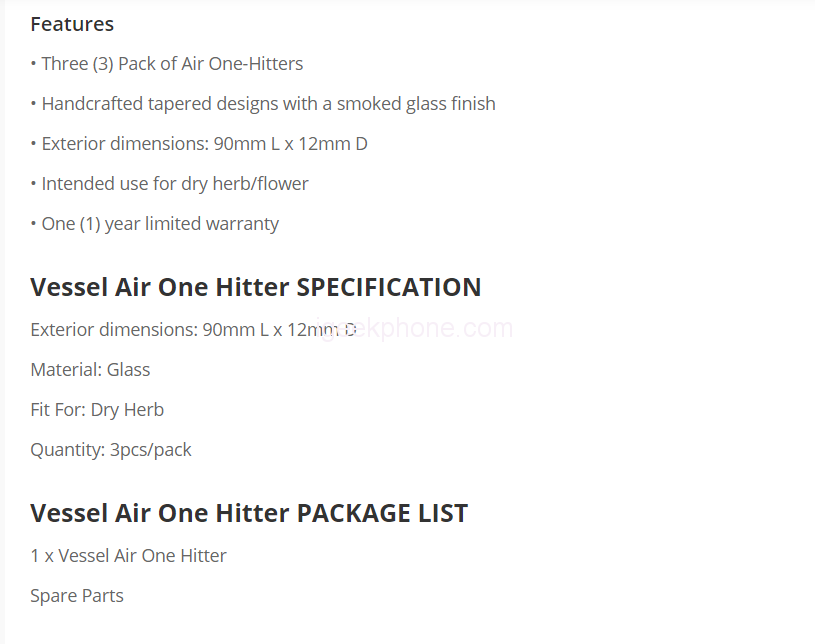Click the words 'PACKAGE LIST' in heading
Screen dimensions: 815x644
[382, 514]
